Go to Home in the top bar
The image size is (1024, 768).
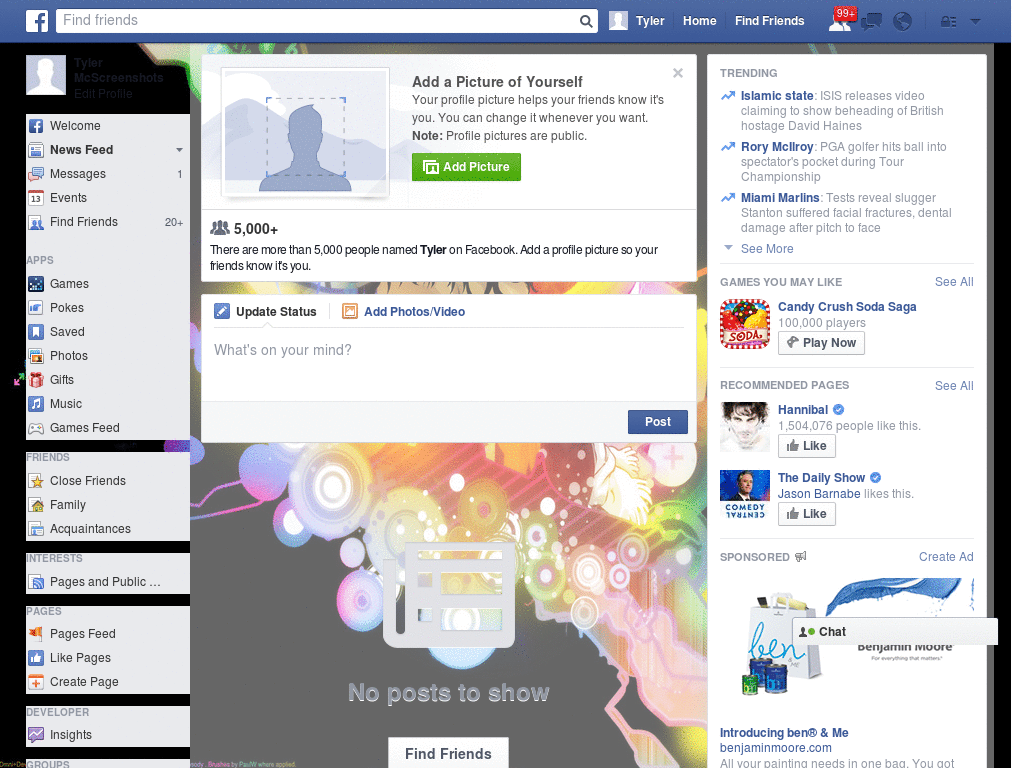point(699,21)
